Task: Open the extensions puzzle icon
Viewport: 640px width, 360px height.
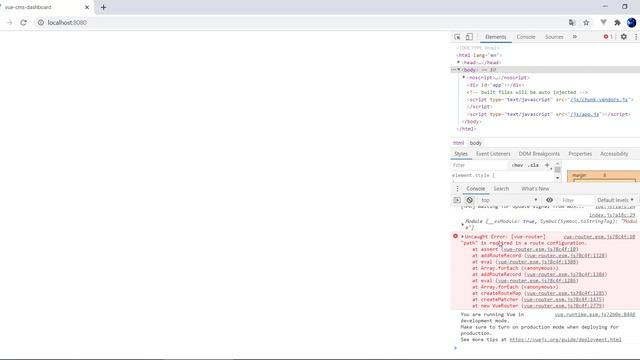Action: 617,22
